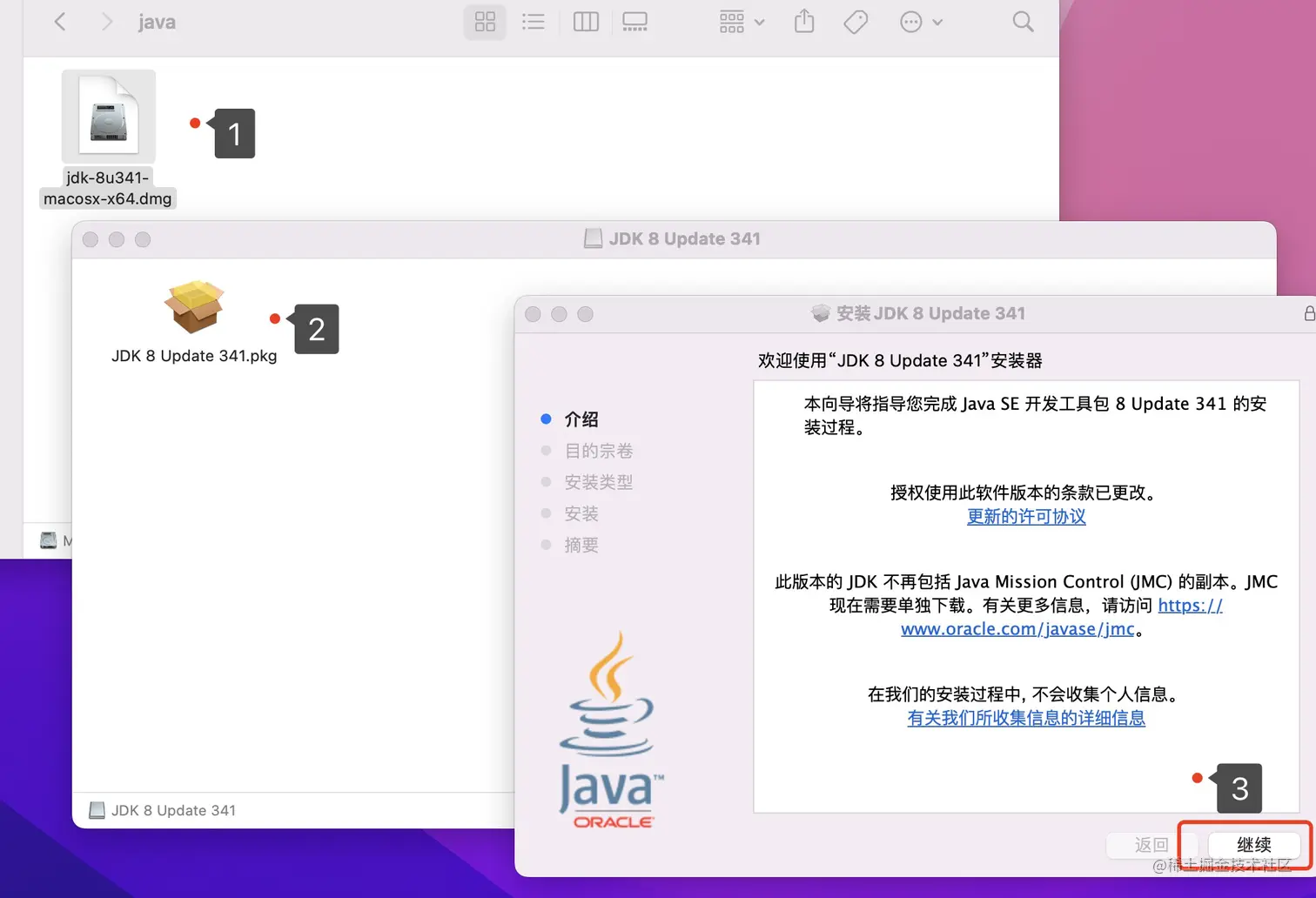This screenshot has height=898, width=1316.
Task: Switch Finder to list view
Action: click(x=533, y=22)
